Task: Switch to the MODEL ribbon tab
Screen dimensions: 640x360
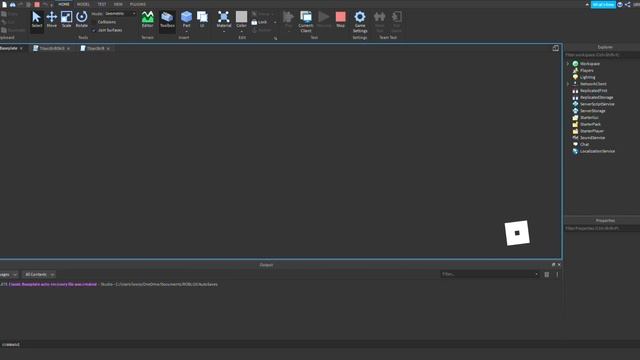Action: click(83, 4)
